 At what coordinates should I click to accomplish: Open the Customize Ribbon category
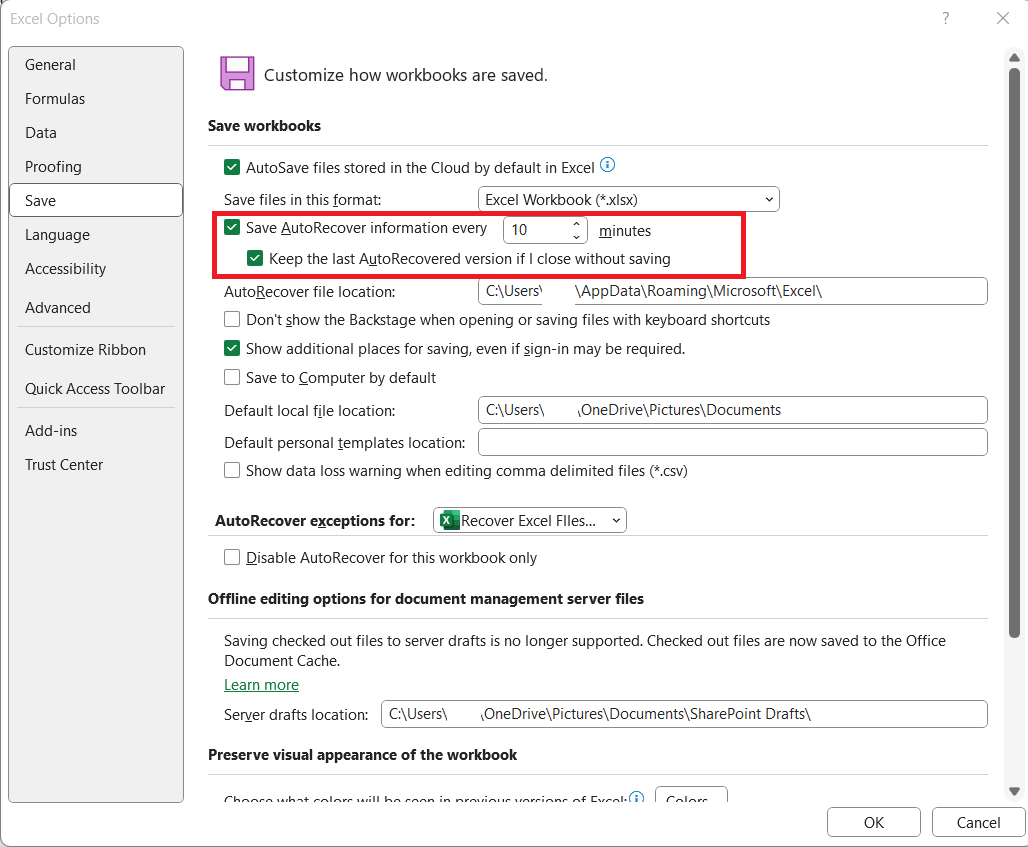(x=96, y=349)
